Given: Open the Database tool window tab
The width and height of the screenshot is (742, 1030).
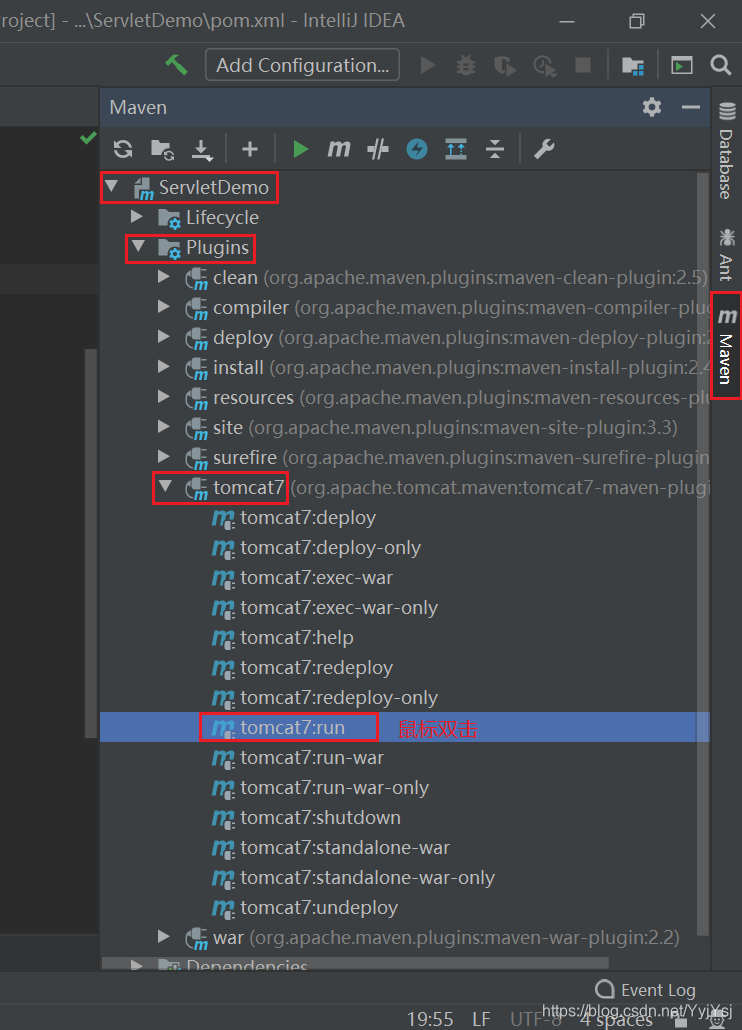Looking at the screenshot, I should click(726, 151).
